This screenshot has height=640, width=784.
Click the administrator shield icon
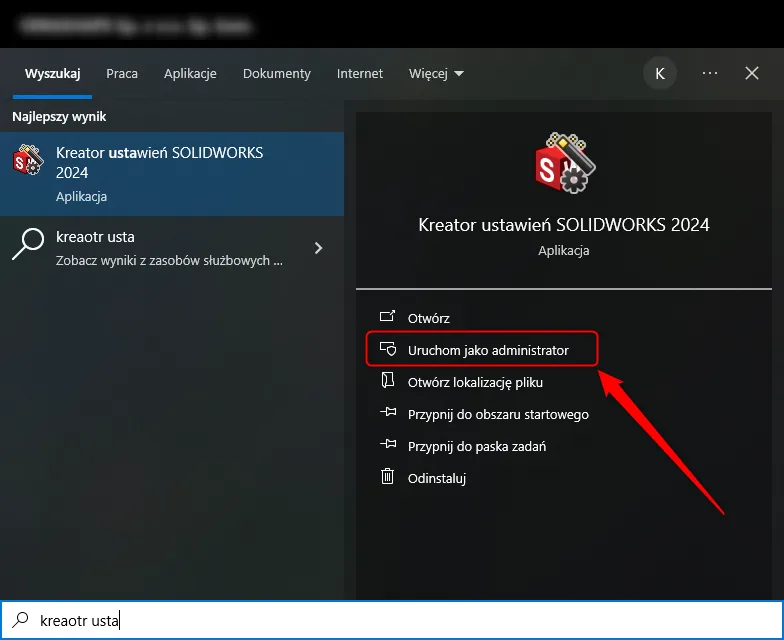click(388, 348)
